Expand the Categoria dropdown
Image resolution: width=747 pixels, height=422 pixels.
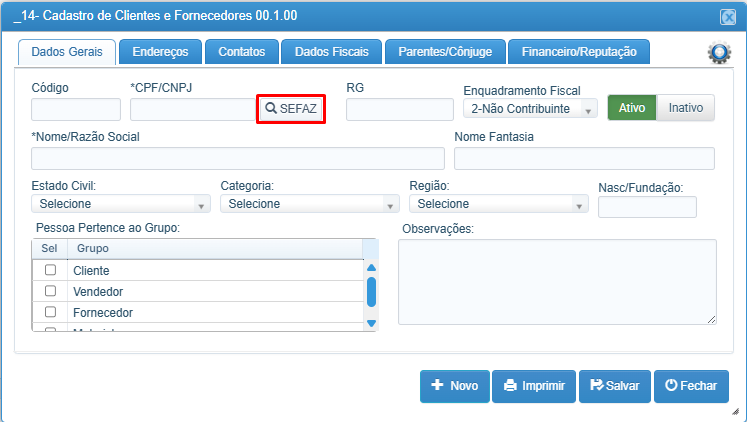pos(310,204)
